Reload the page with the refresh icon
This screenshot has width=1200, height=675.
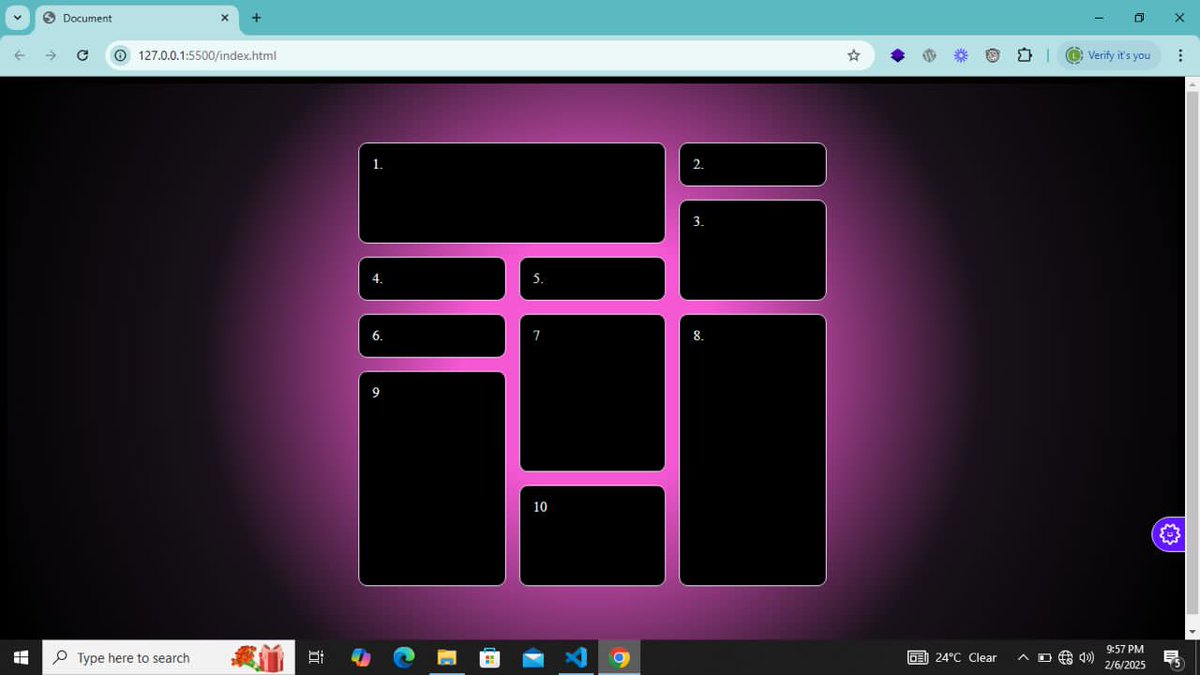click(x=82, y=55)
